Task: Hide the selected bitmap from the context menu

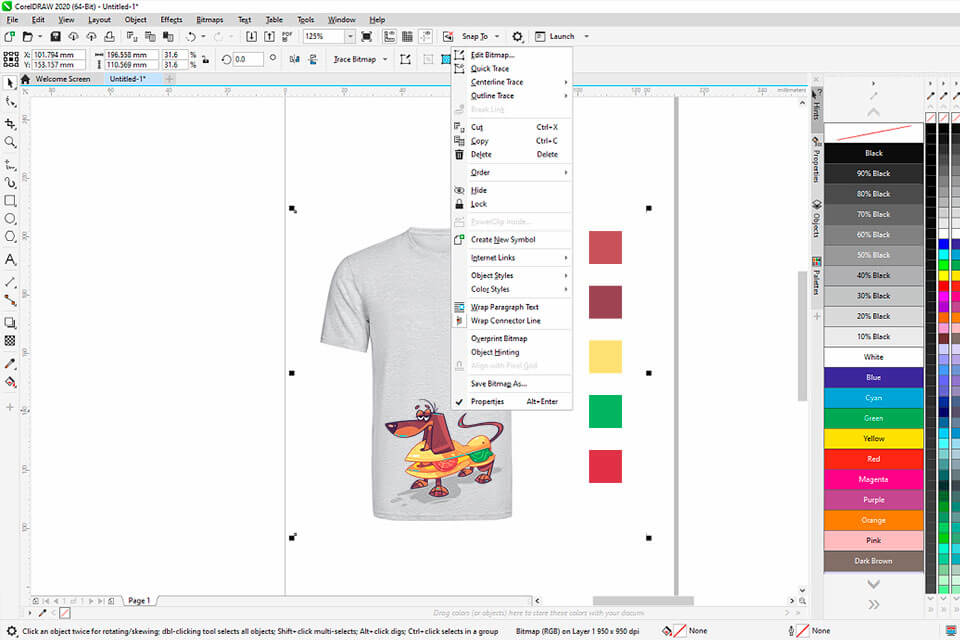Action: pos(477,189)
